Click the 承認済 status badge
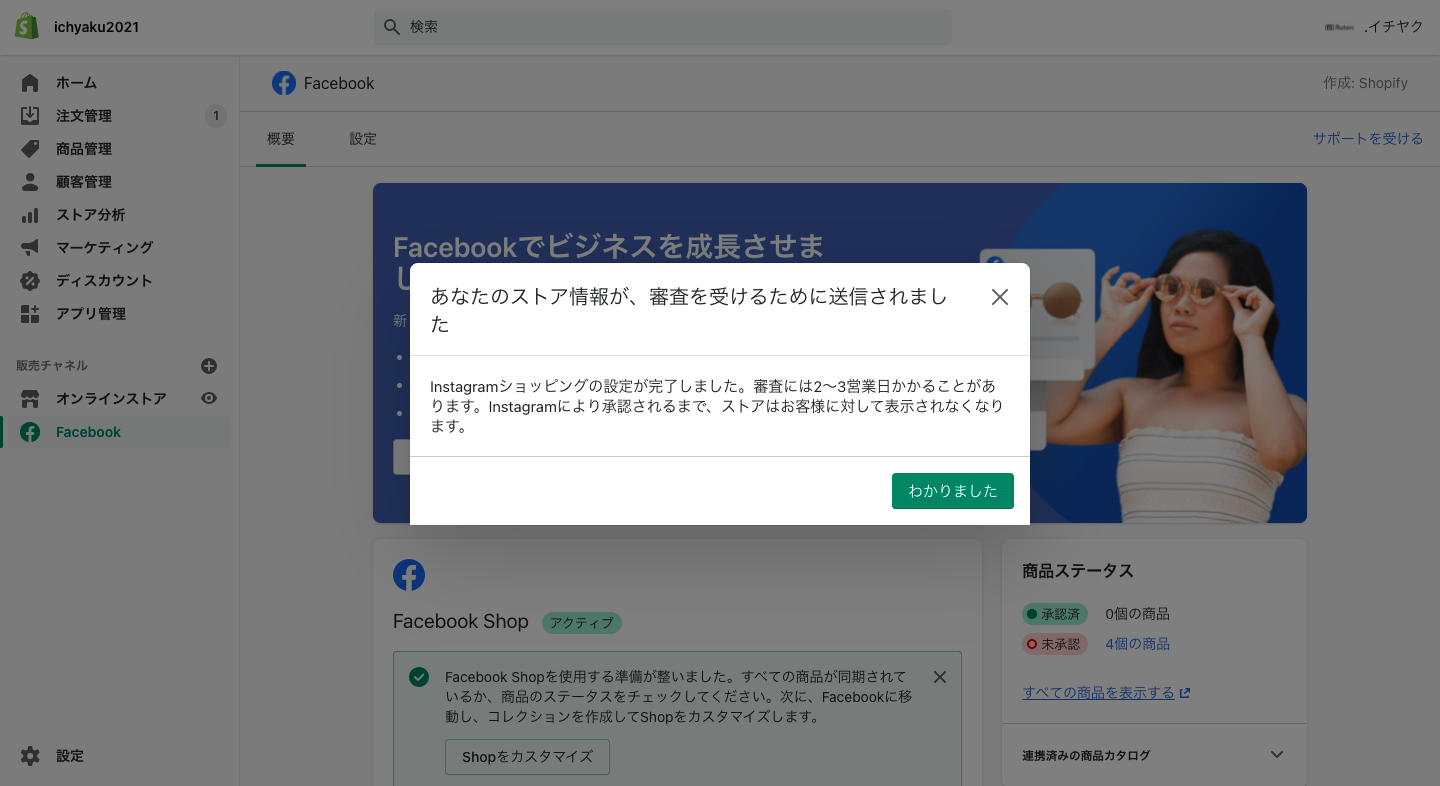Image resolution: width=1440 pixels, height=786 pixels. pyautogui.click(x=1055, y=614)
